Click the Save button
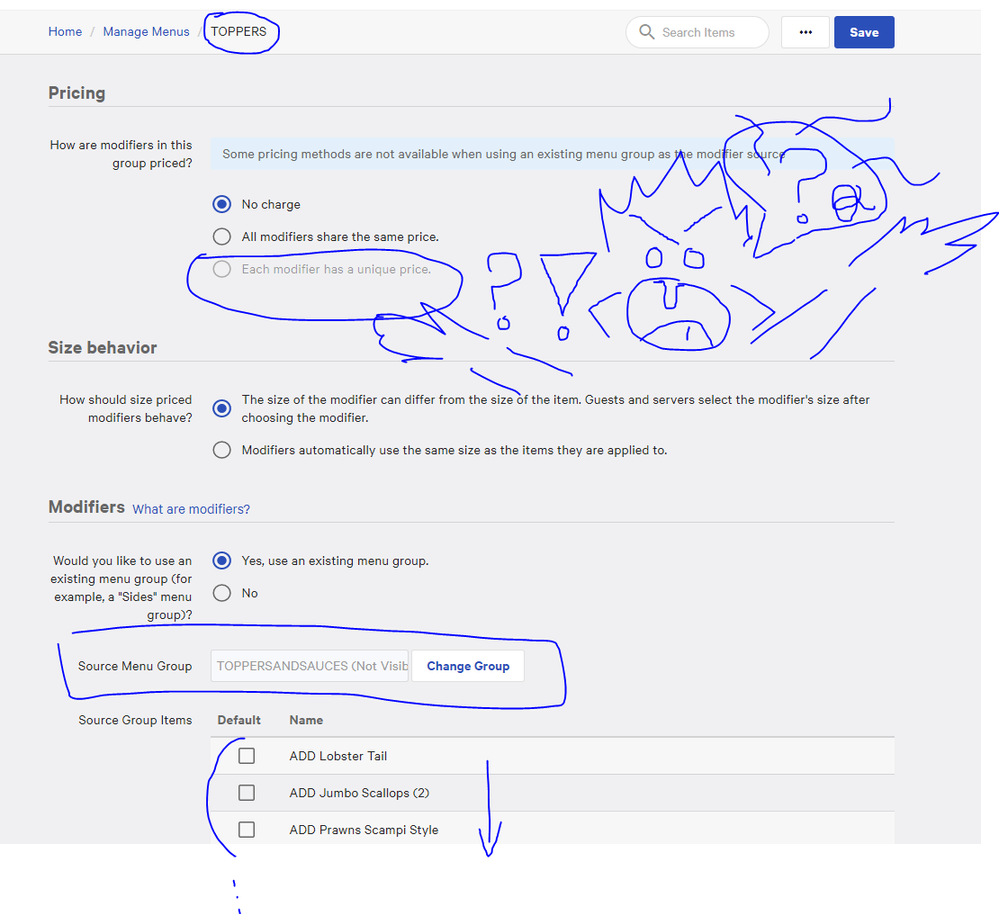Image resolution: width=999 pixels, height=914 pixels. pos(864,32)
